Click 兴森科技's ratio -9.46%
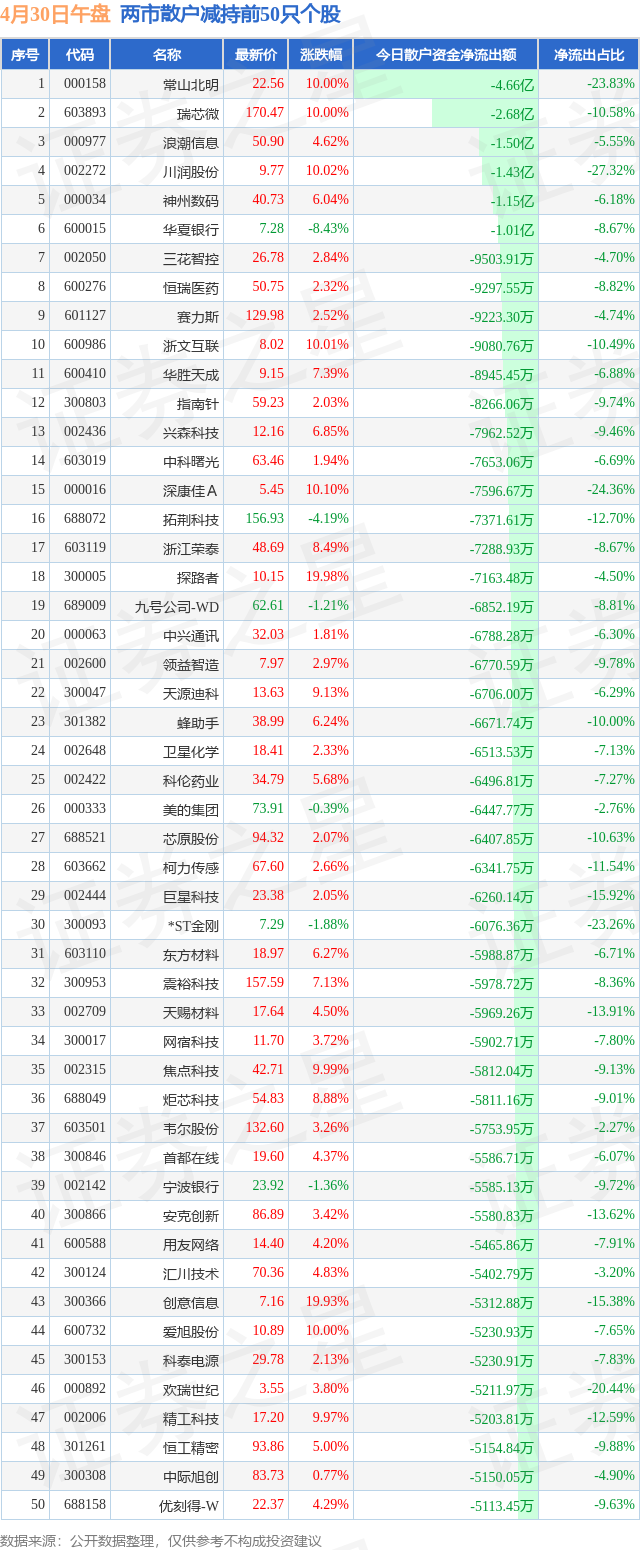The image size is (640, 1550). click(x=613, y=432)
